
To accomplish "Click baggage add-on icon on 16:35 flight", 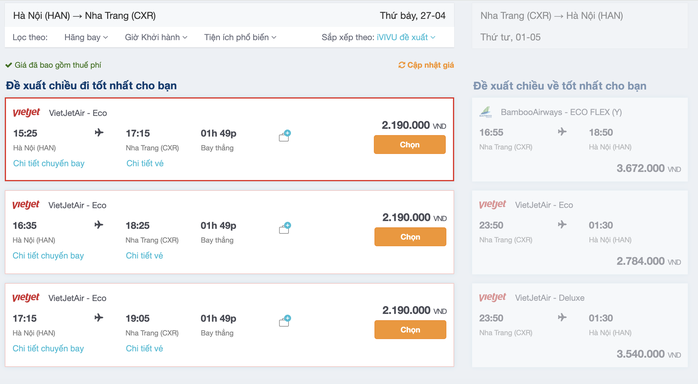I will (285, 228).
